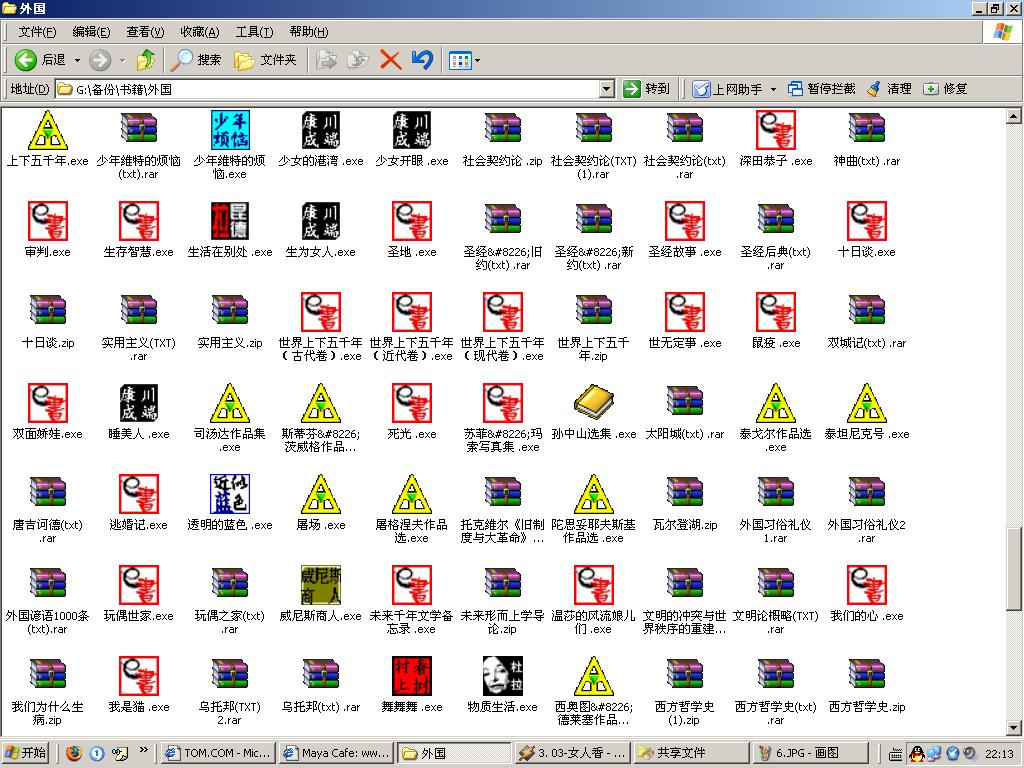Click the red Delete X toolbar icon
The width and height of the screenshot is (1024, 768).
point(390,60)
